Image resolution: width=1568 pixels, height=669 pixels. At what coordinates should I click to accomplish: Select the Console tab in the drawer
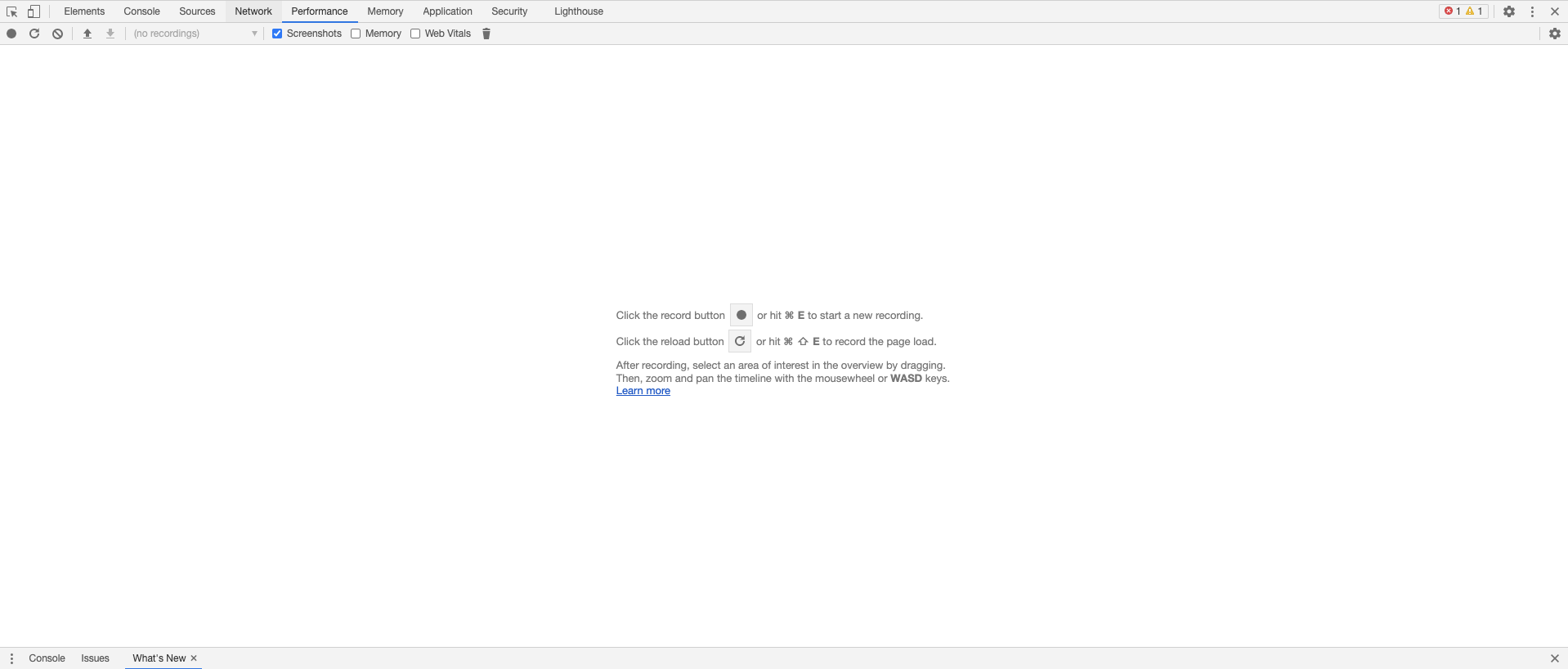pos(47,658)
